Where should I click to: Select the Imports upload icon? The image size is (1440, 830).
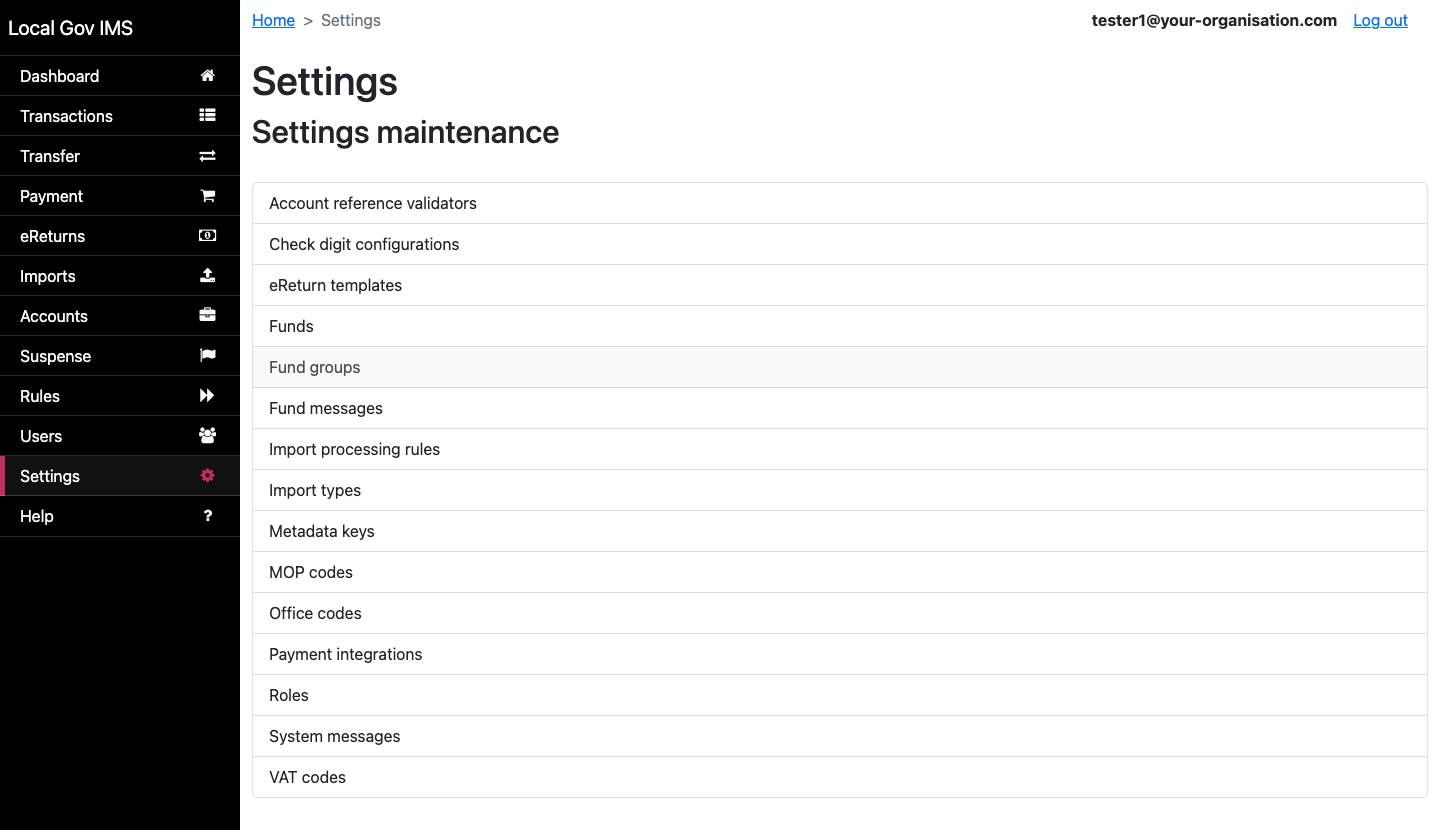[207, 275]
